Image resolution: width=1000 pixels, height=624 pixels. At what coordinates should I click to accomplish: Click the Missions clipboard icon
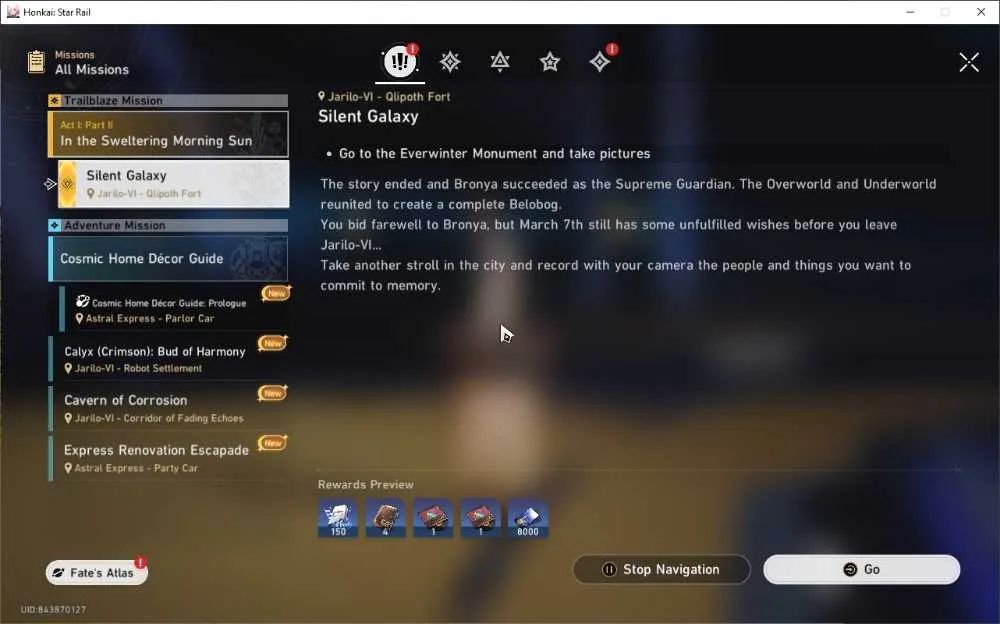(36, 62)
